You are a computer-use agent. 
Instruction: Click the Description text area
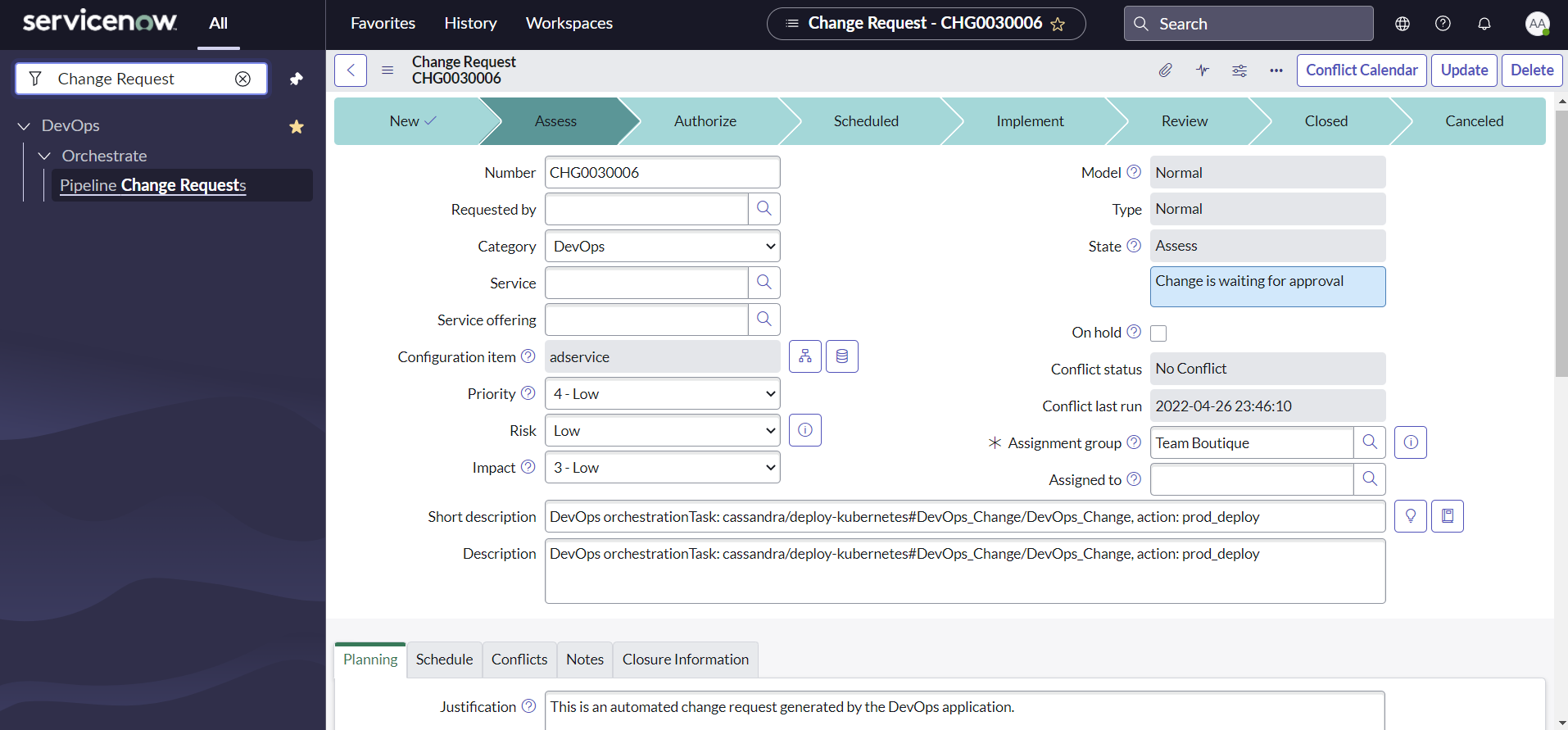(x=965, y=571)
